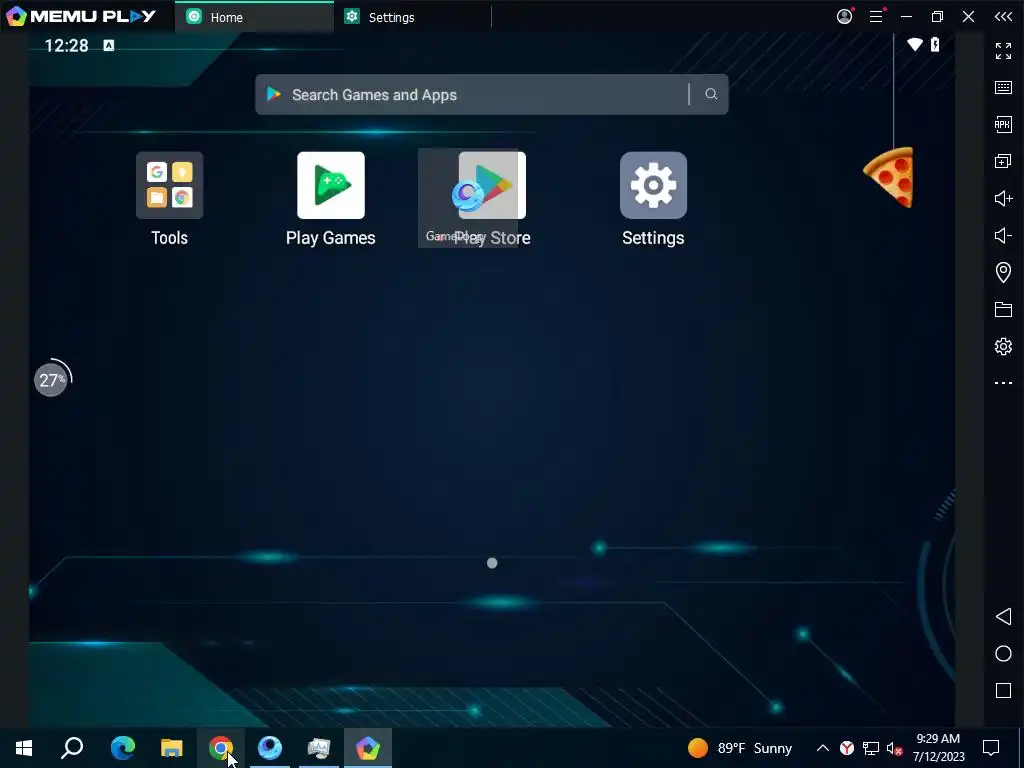
Task: Switch to the Home tab
Action: pyautogui.click(x=254, y=17)
